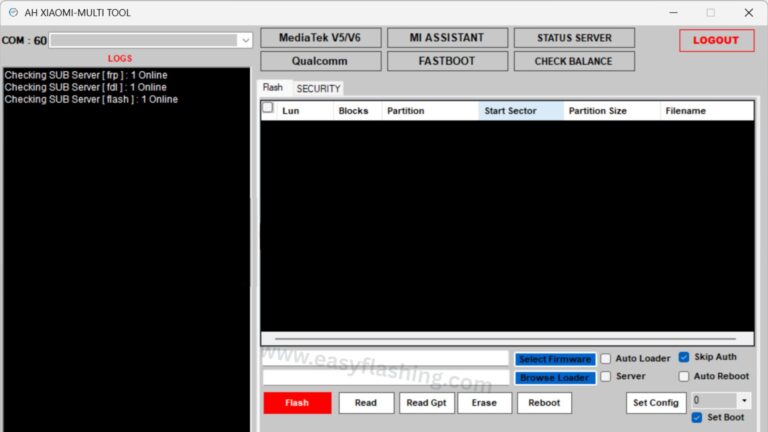This screenshot has height=432, width=768.
Task: Click the red LOGOUT button
Action: tap(716, 41)
